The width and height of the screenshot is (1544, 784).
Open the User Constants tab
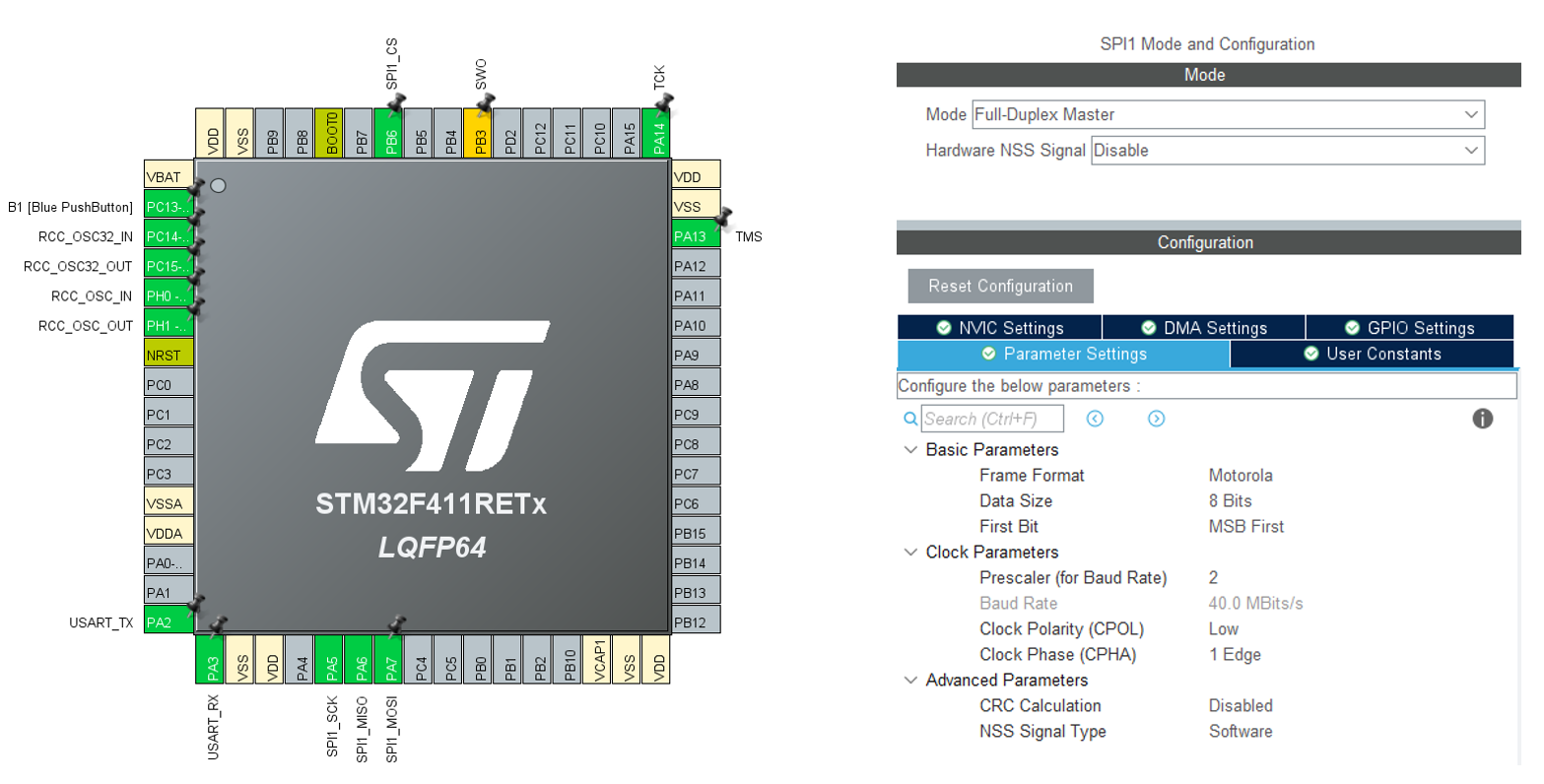coord(1376,355)
